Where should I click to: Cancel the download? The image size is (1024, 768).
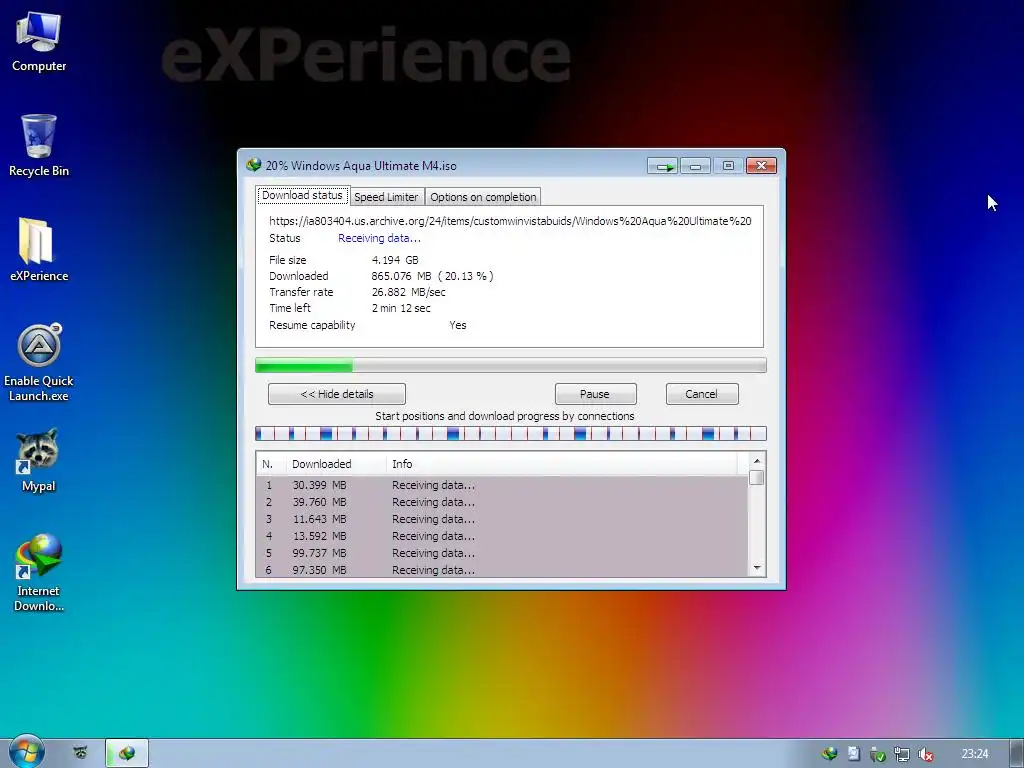click(701, 394)
